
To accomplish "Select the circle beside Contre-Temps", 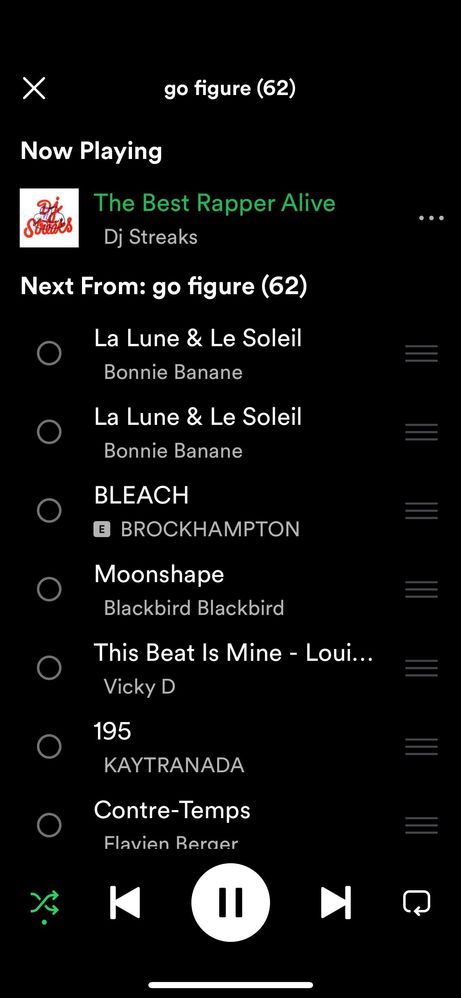I will [49, 826].
